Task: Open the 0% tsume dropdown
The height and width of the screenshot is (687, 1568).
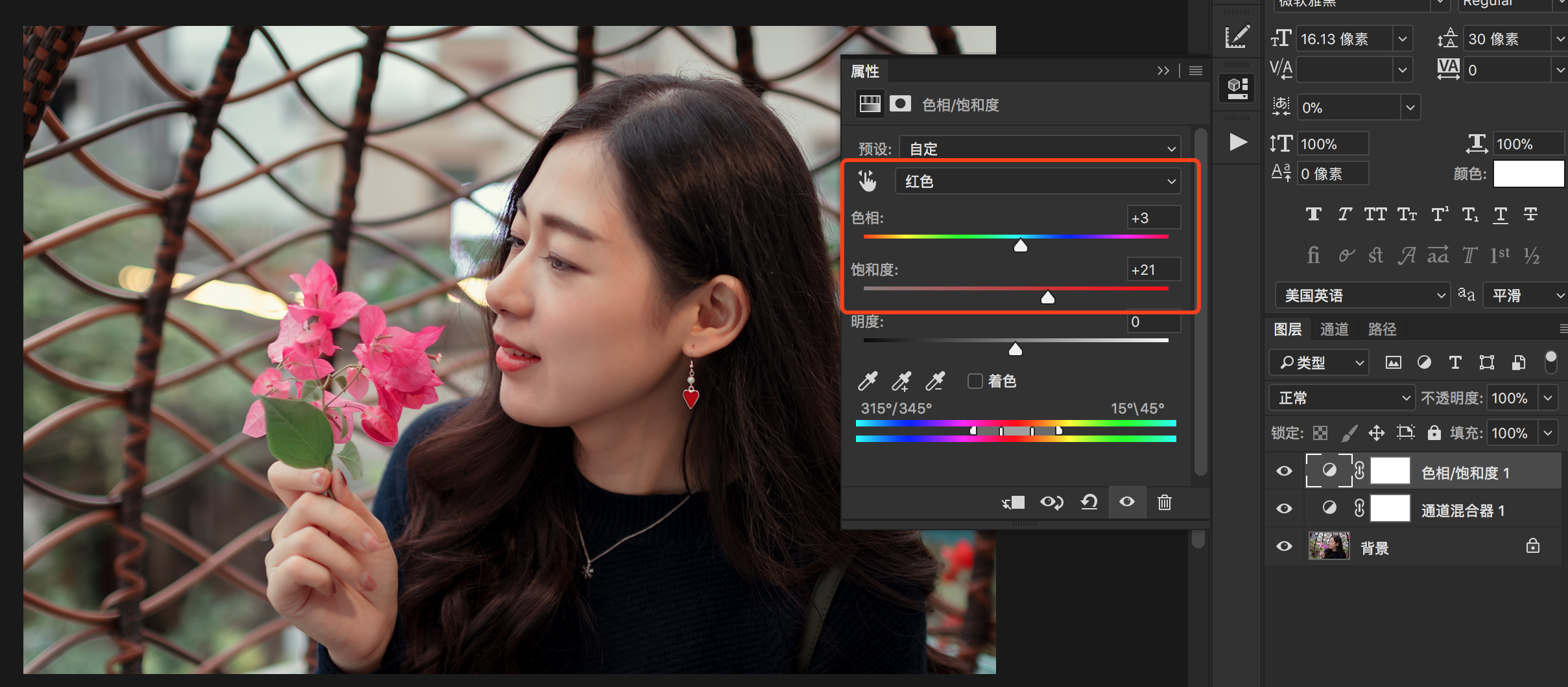Action: coord(1410,108)
